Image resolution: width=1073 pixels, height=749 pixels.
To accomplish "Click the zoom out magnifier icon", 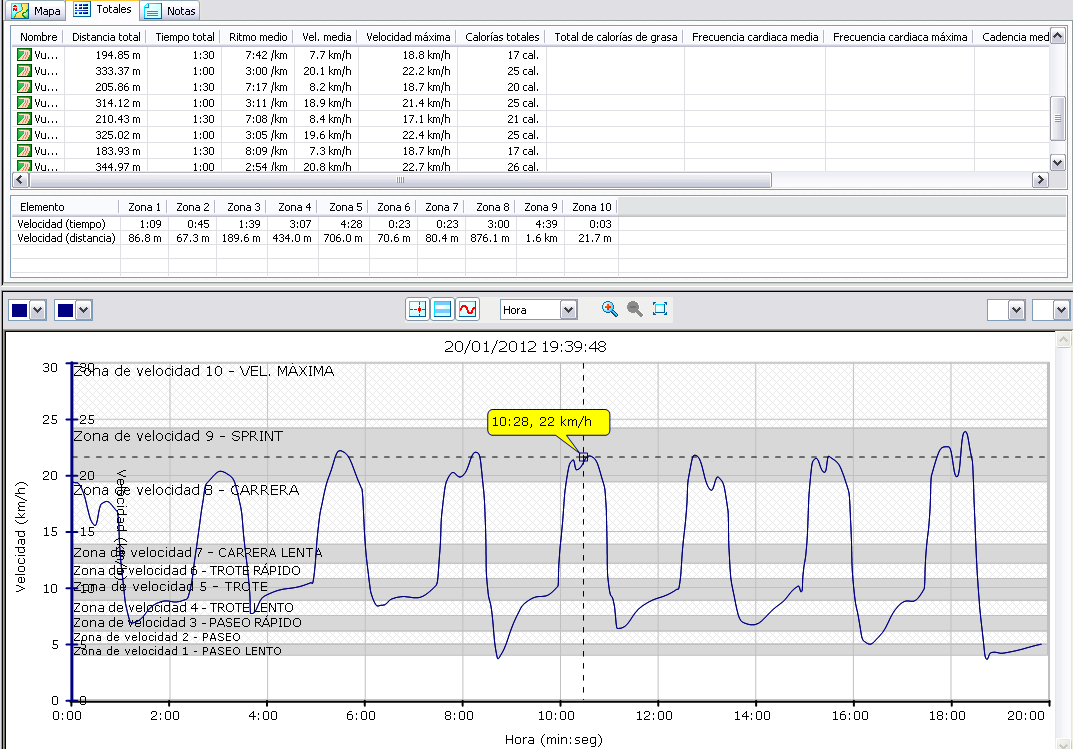I will (634, 309).
